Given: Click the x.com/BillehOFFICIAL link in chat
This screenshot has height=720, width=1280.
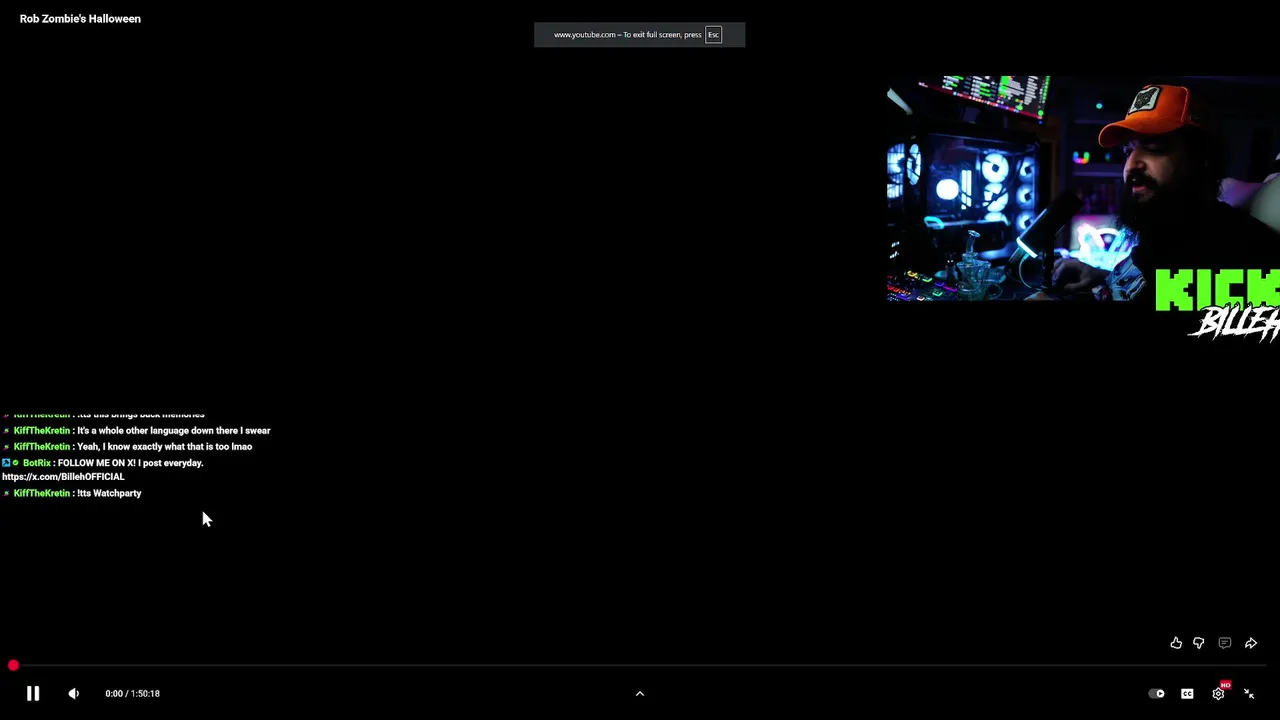Looking at the screenshot, I should 63,477.
